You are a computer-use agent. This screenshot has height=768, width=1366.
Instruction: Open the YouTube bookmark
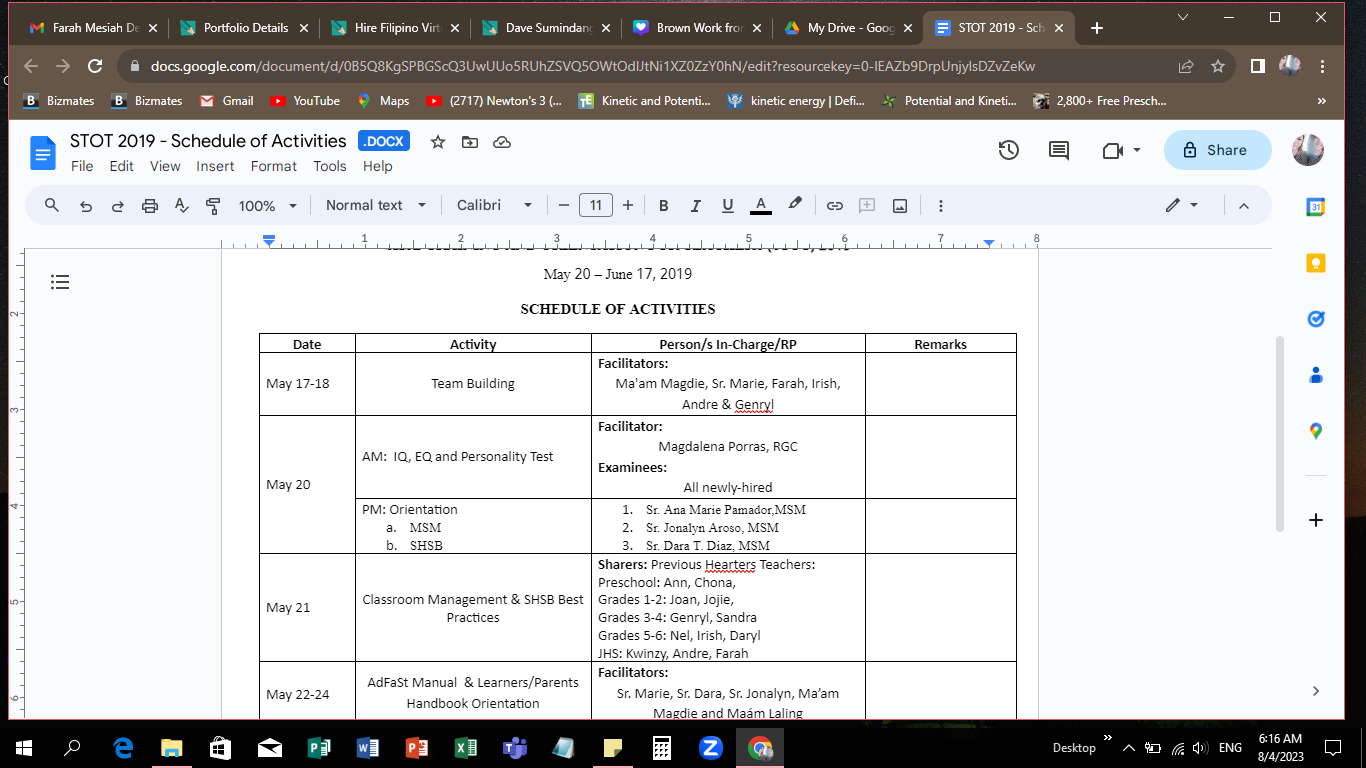[305, 101]
